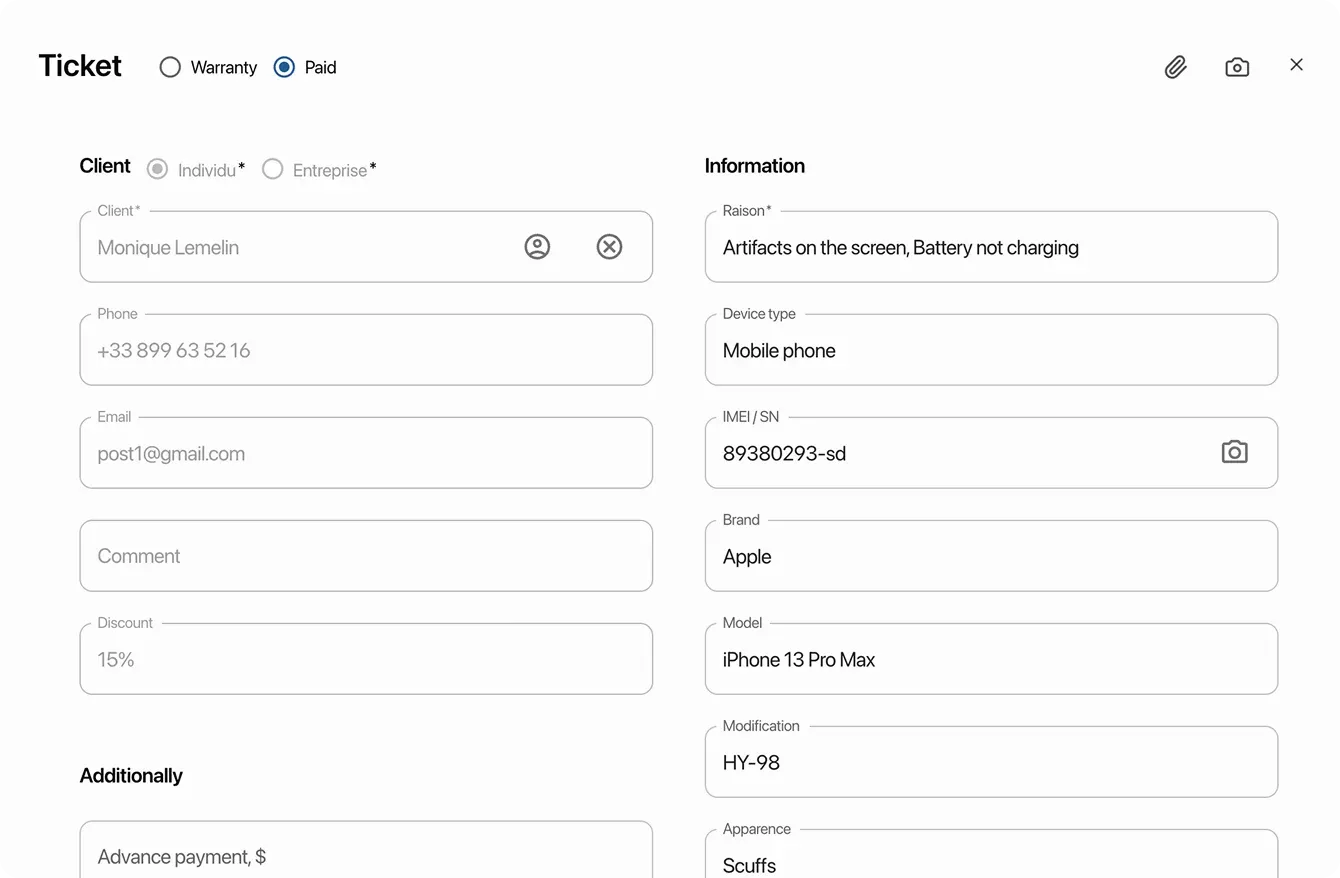Click the Phone number field
The image size is (1340, 878).
(366, 350)
